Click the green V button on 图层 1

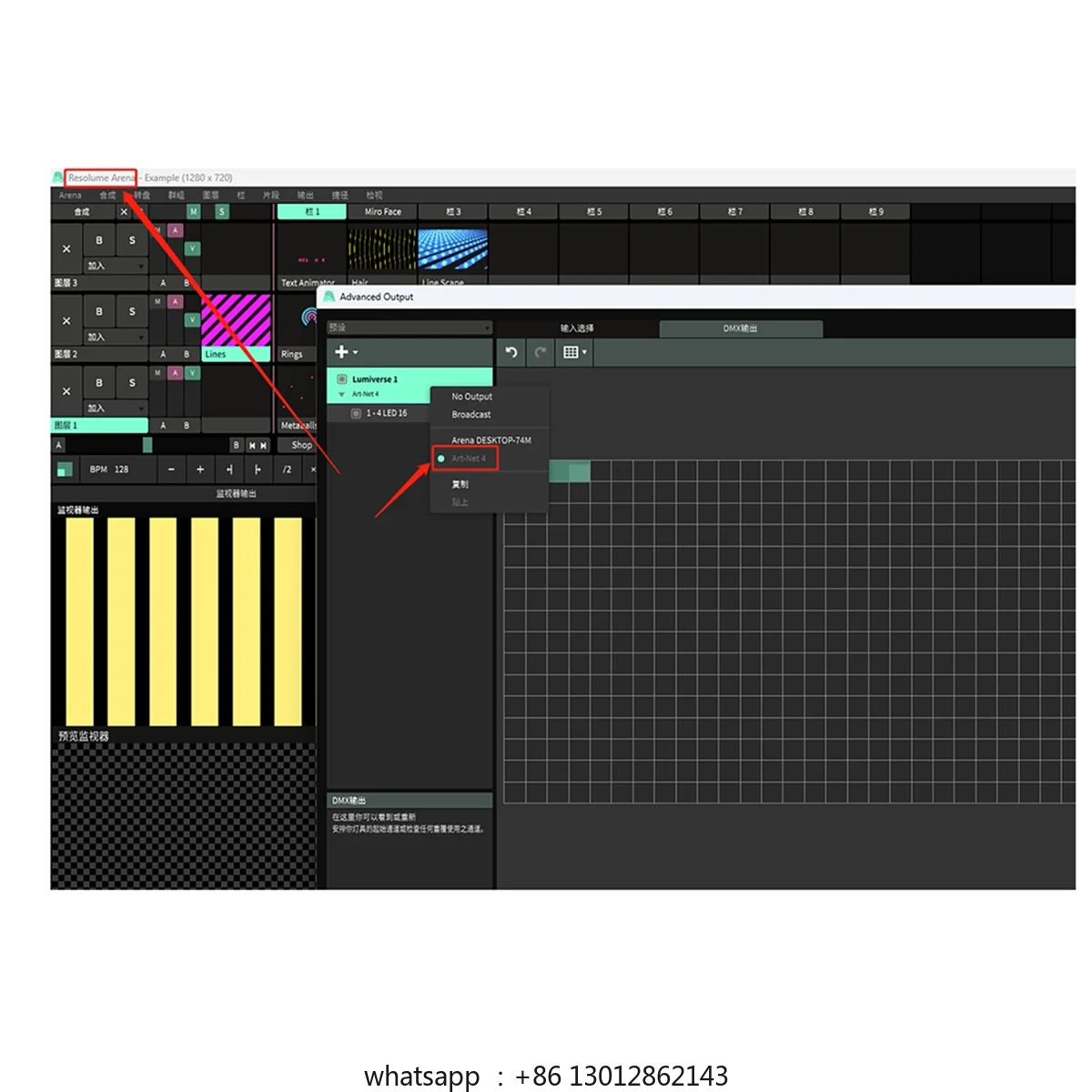tap(192, 373)
